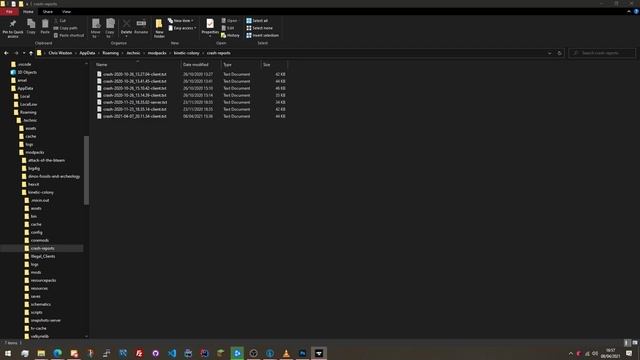The height and width of the screenshot is (360, 640).
Task: Select file crash-2020-10-26_13.27.04-client.txt
Action: coord(134,74)
